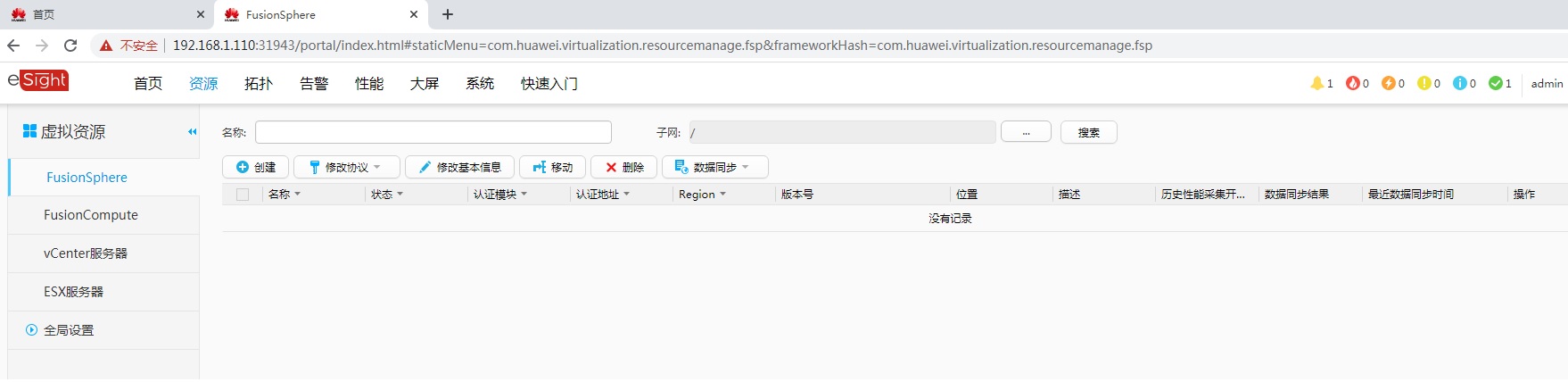Image resolution: width=1568 pixels, height=382 pixels.
Task: Switch to the 首页 browser tab
Action: coord(107,14)
